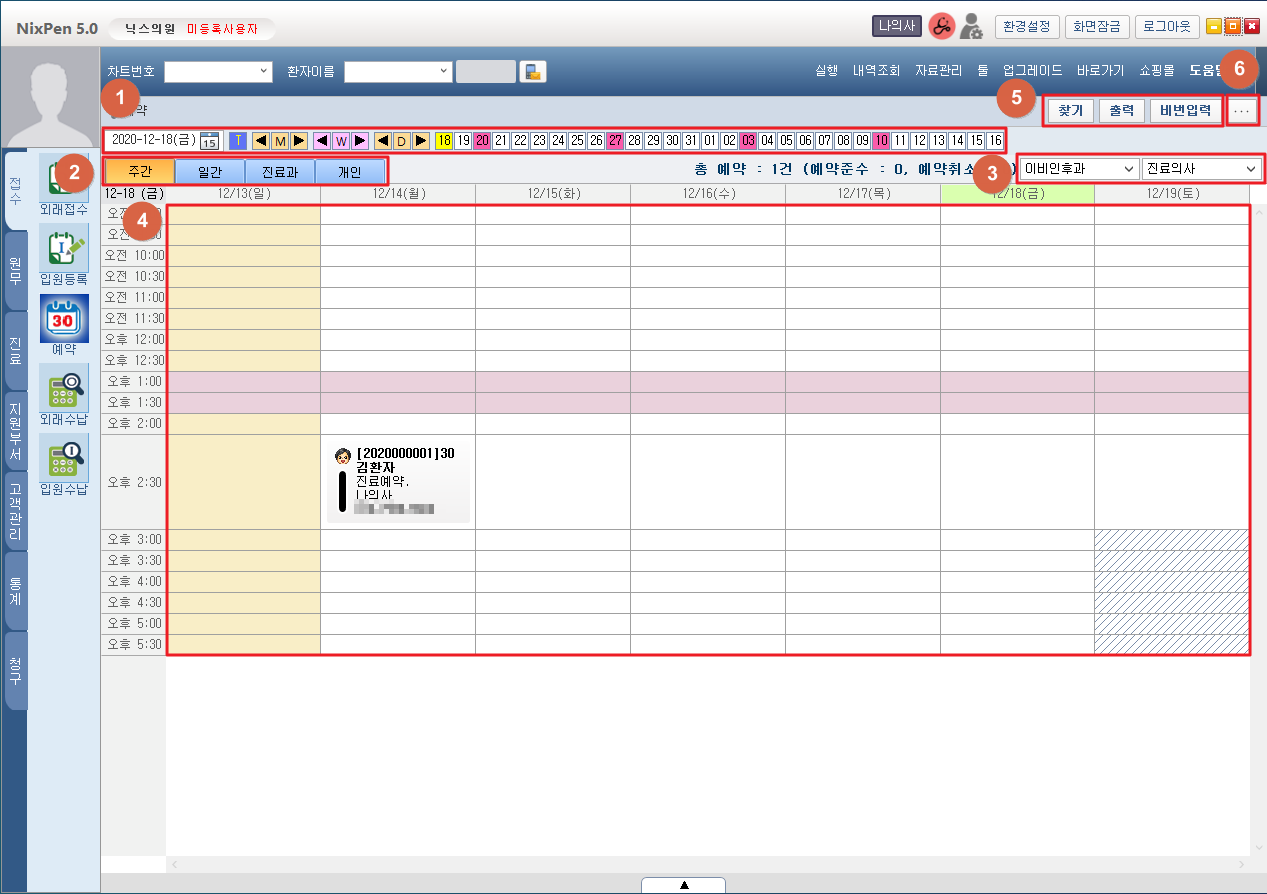Open the user settings gear icon

tap(970, 28)
